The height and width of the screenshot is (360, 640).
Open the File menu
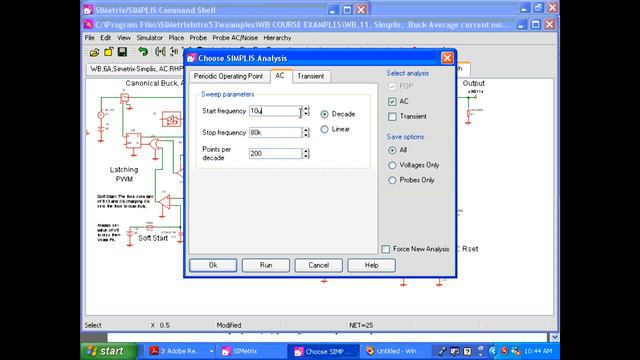point(89,38)
